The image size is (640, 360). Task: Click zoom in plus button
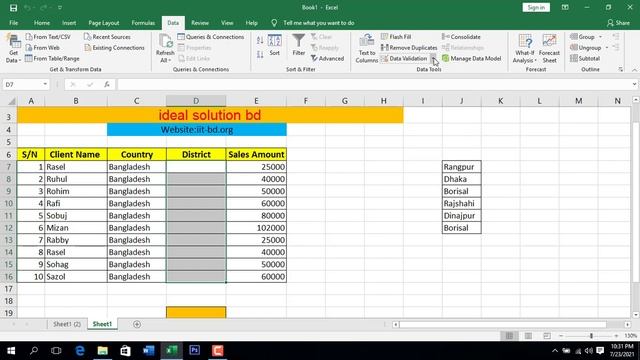click(616, 336)
